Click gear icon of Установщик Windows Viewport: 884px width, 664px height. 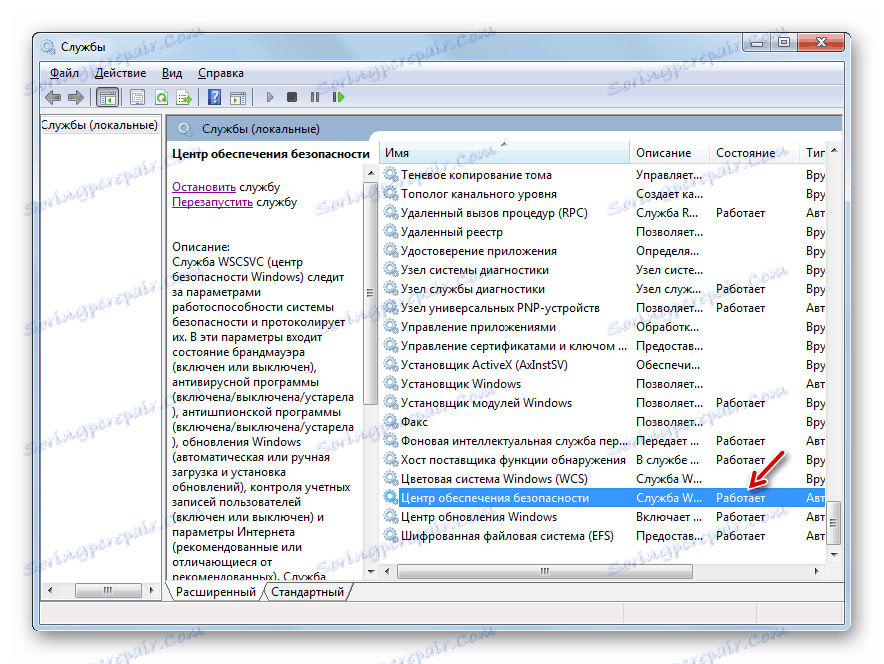tap(391, 383)
